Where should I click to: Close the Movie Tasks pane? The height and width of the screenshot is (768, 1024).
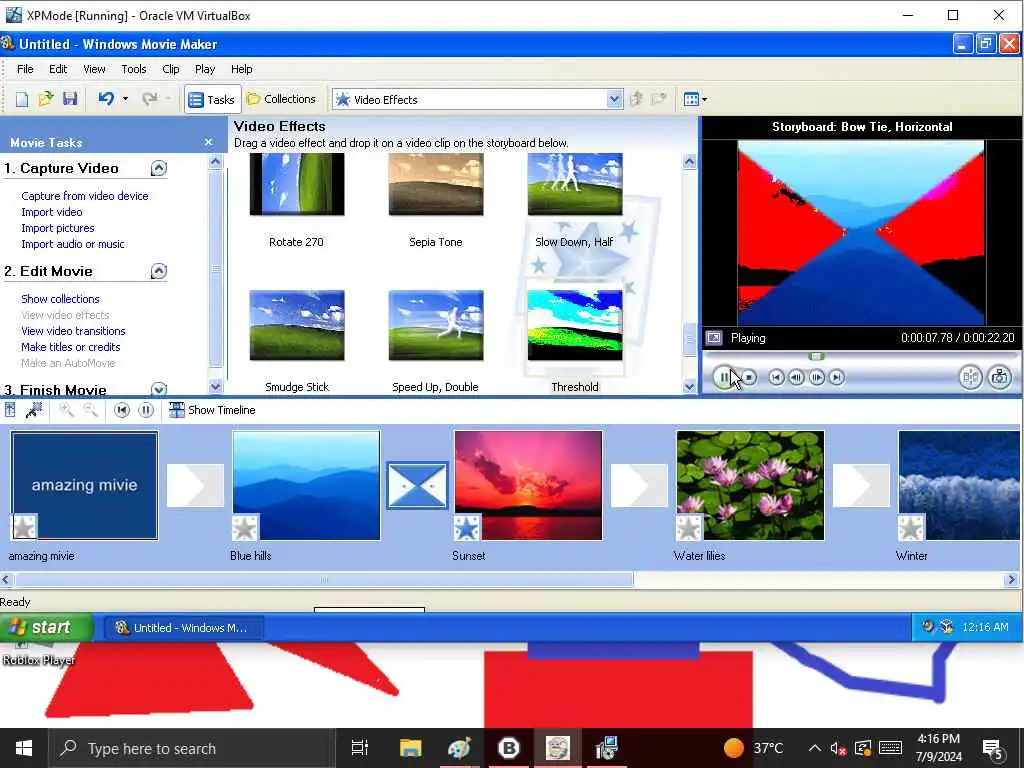click(208, 142)
